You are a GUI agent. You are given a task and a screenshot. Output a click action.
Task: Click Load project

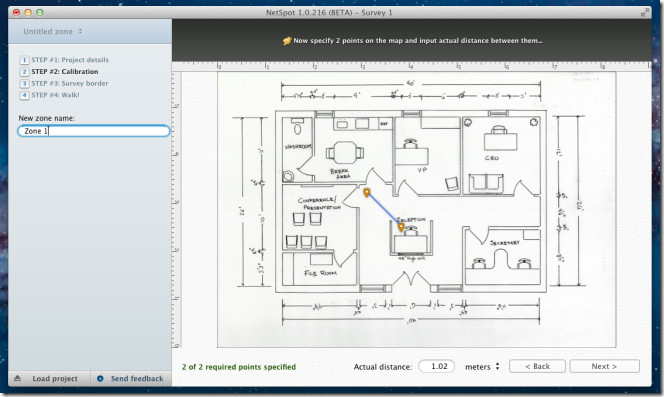pyautogui.click(x=55, y=378)
